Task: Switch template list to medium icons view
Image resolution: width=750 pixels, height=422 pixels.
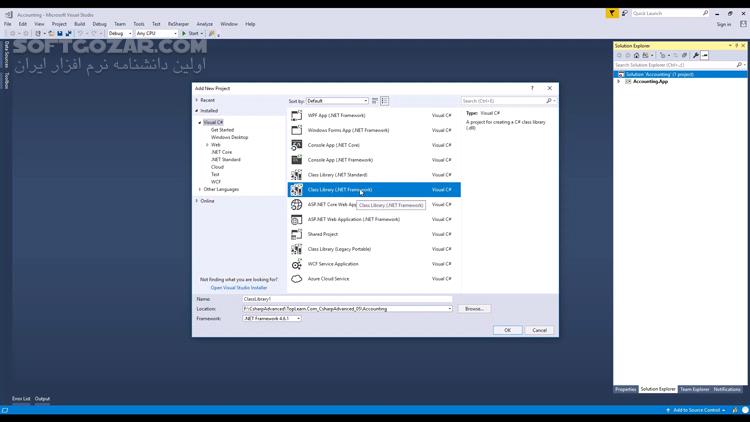Action: tap(385, 101)
